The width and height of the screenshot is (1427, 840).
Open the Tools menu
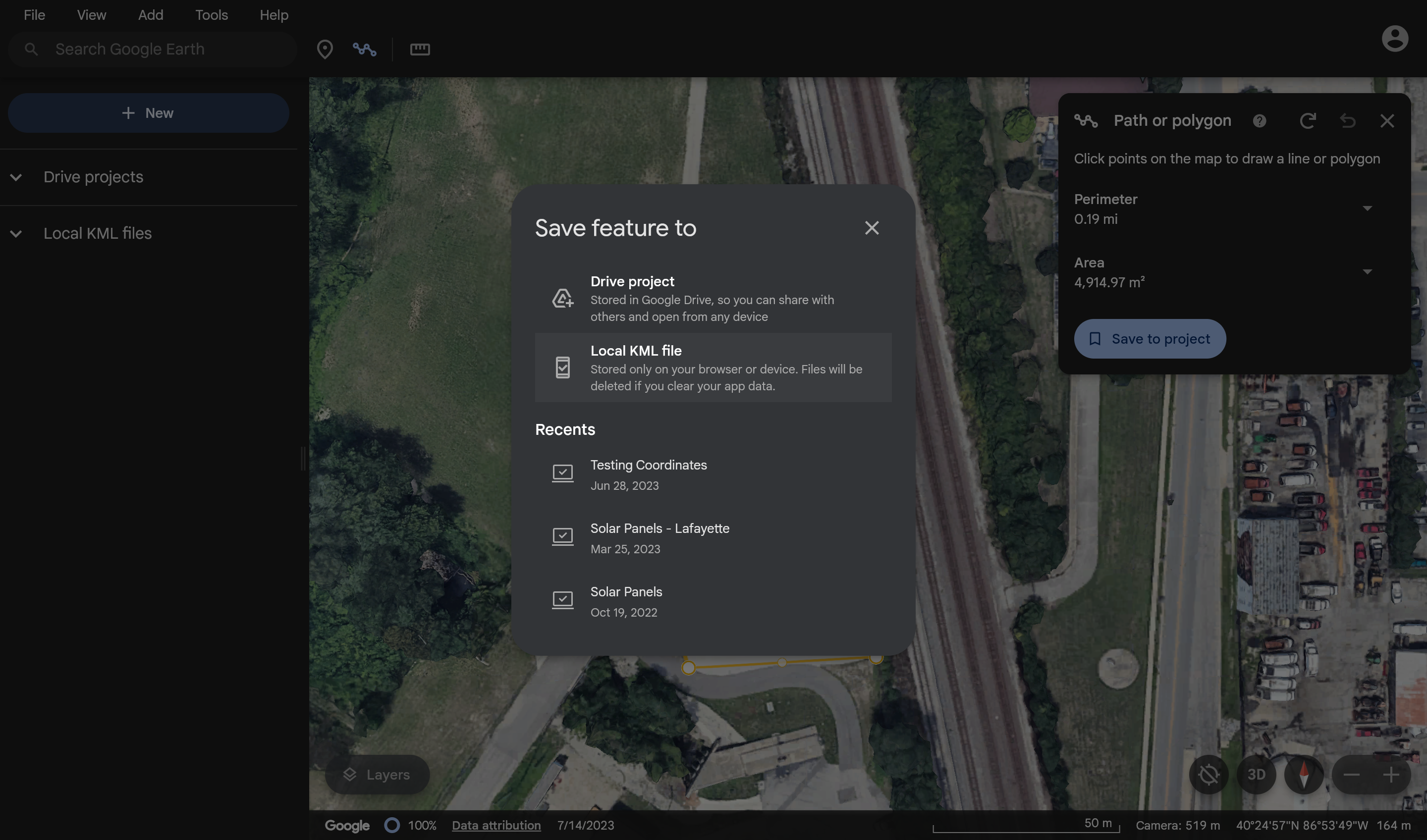click(211, 15)
